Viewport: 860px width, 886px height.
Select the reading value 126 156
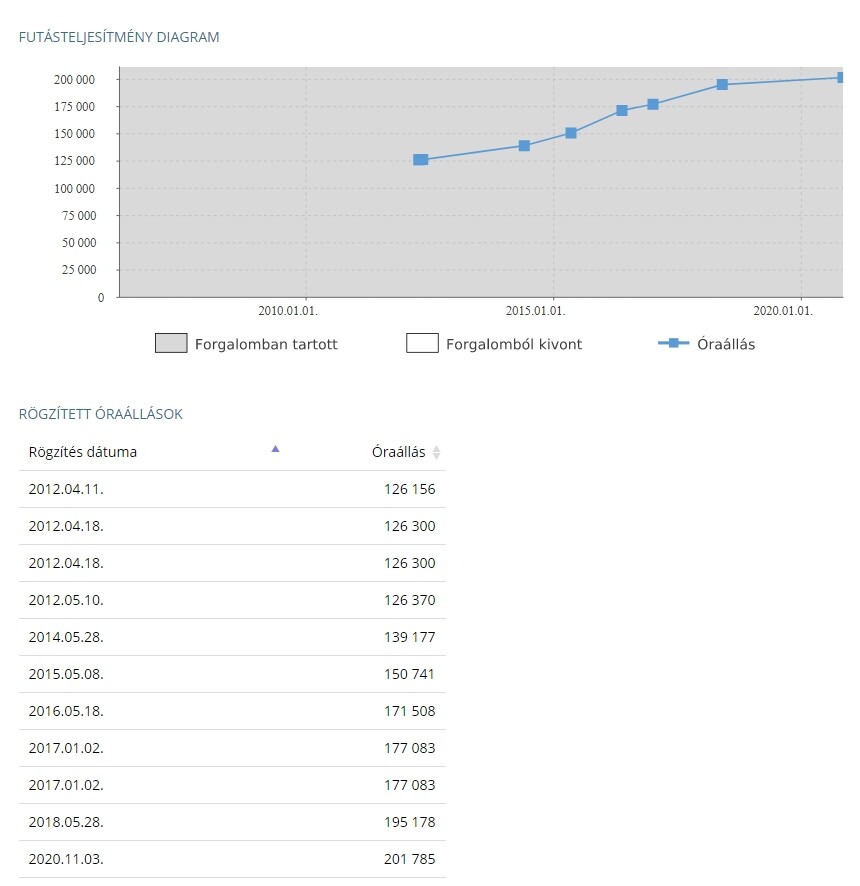click(x=410, y=489)
